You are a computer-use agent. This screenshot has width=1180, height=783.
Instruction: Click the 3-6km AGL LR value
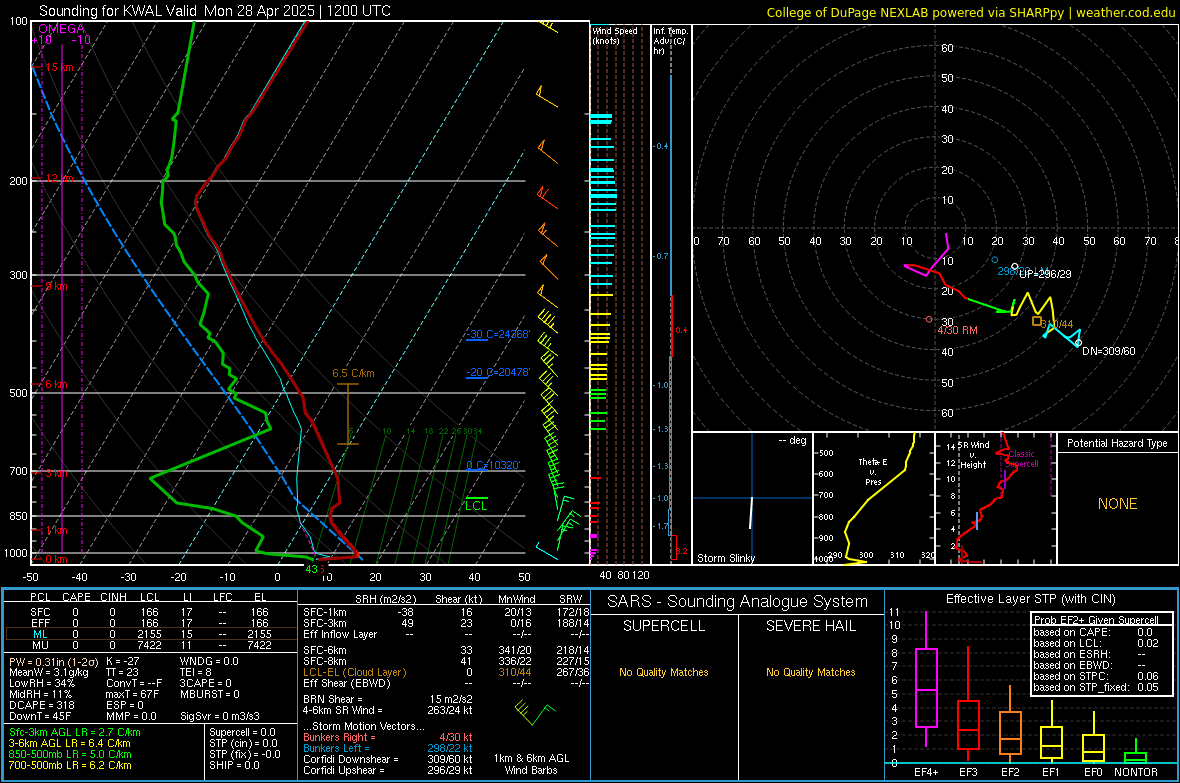[x=69, y=743]
